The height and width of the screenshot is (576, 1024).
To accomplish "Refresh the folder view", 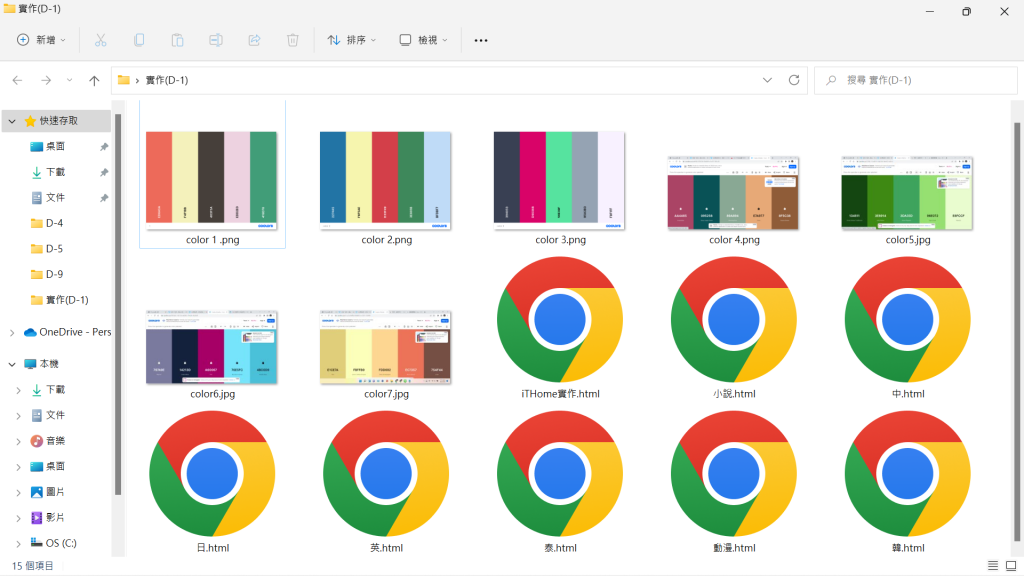I will tap(794, 80).
